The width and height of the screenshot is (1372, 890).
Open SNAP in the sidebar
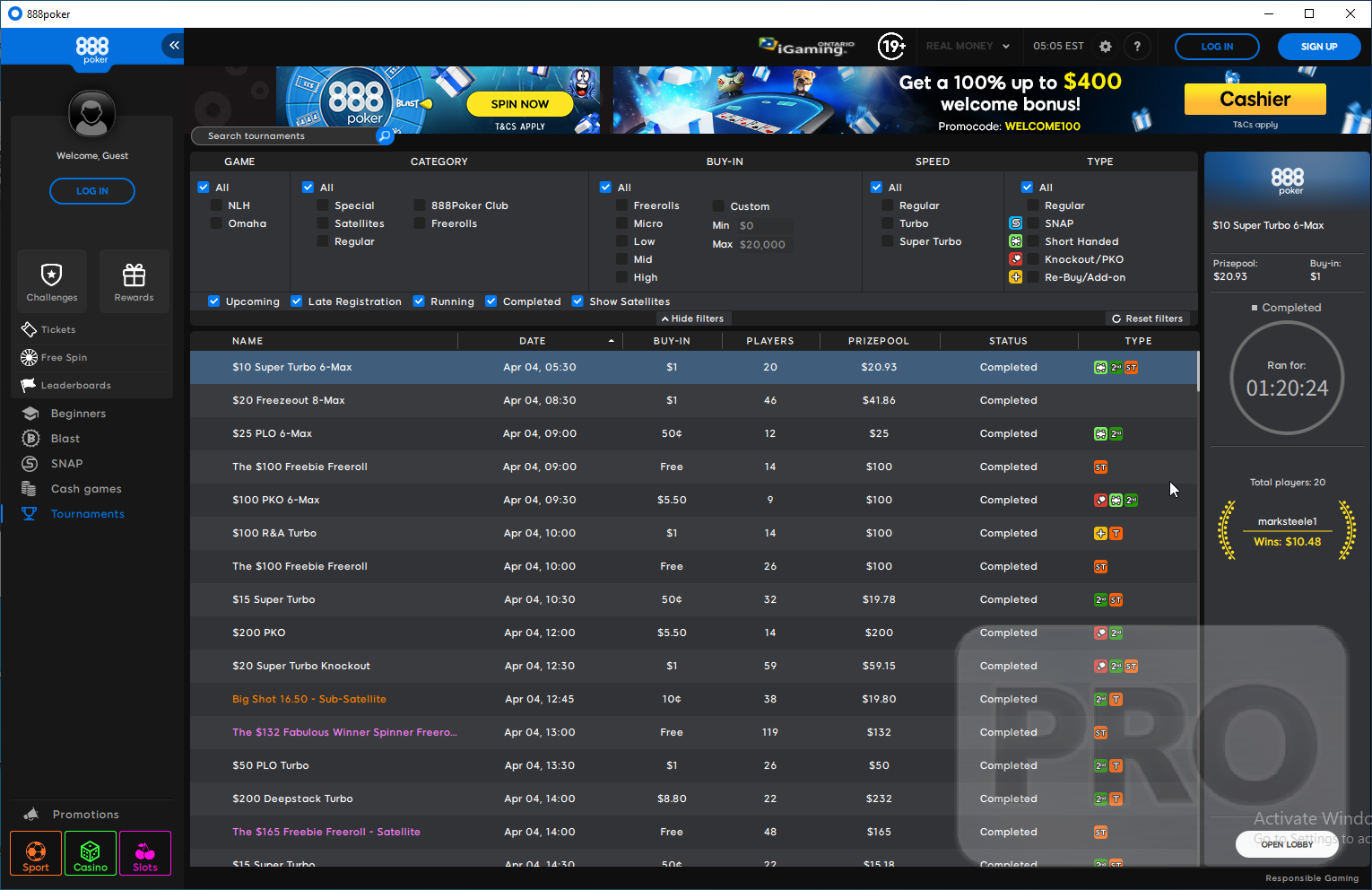[x=52, y=464]
